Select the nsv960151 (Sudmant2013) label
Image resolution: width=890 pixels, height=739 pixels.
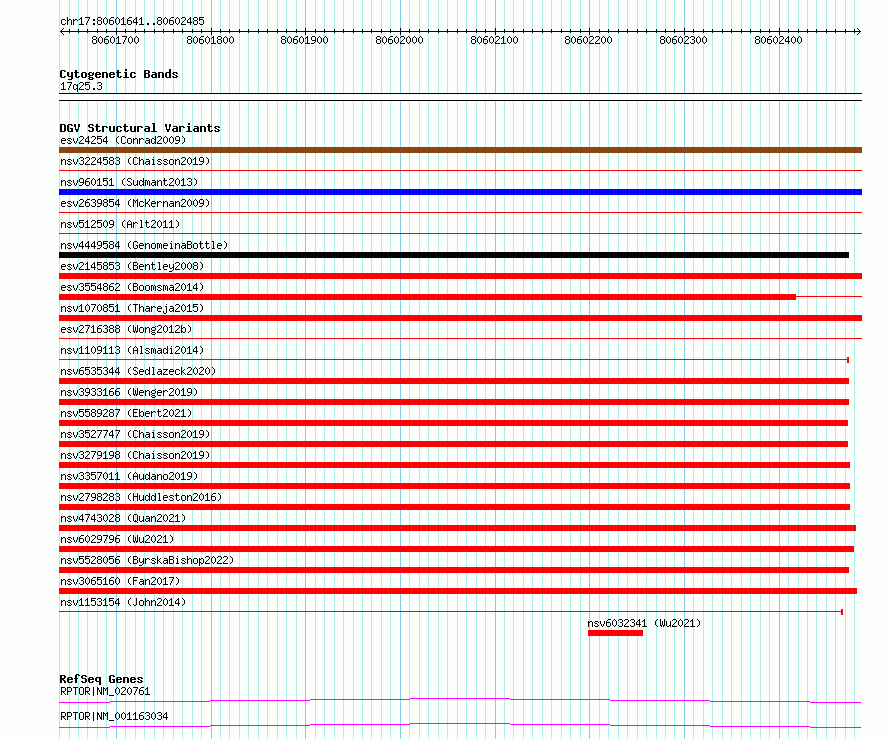tap(129, 182)
